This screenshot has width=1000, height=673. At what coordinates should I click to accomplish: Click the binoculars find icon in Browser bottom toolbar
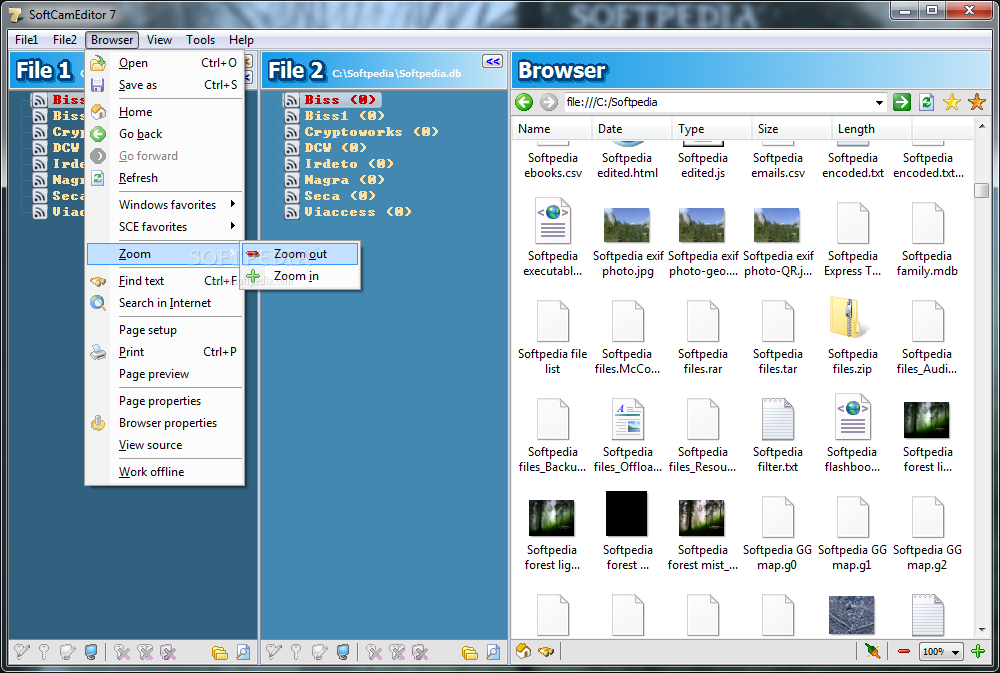[x=546, y=651]
